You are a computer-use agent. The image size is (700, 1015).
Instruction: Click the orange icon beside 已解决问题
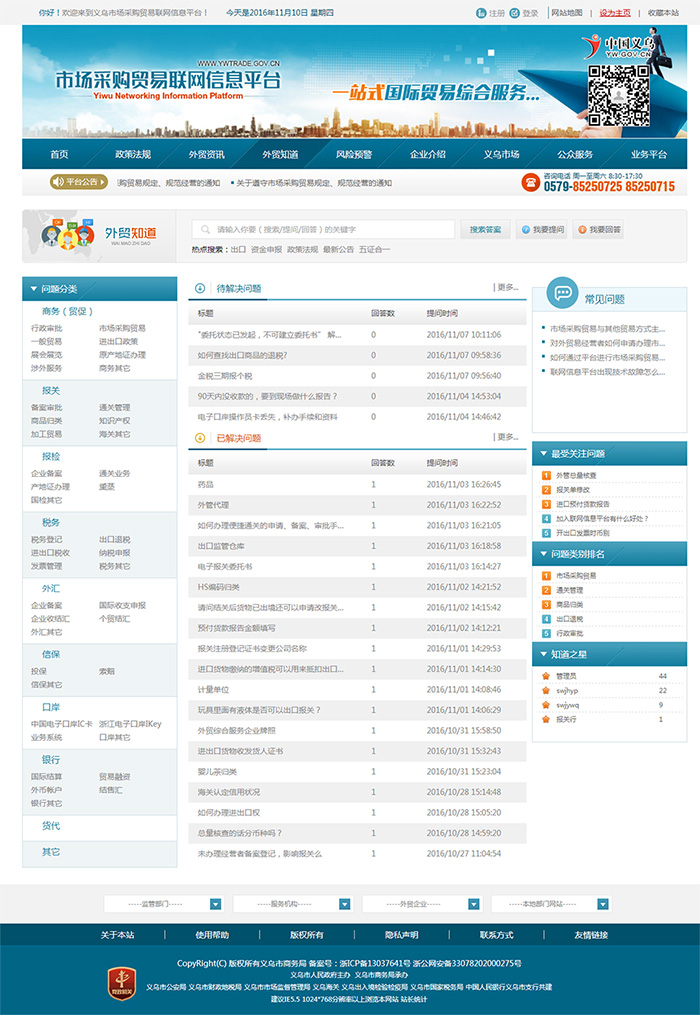pos(198,438)
